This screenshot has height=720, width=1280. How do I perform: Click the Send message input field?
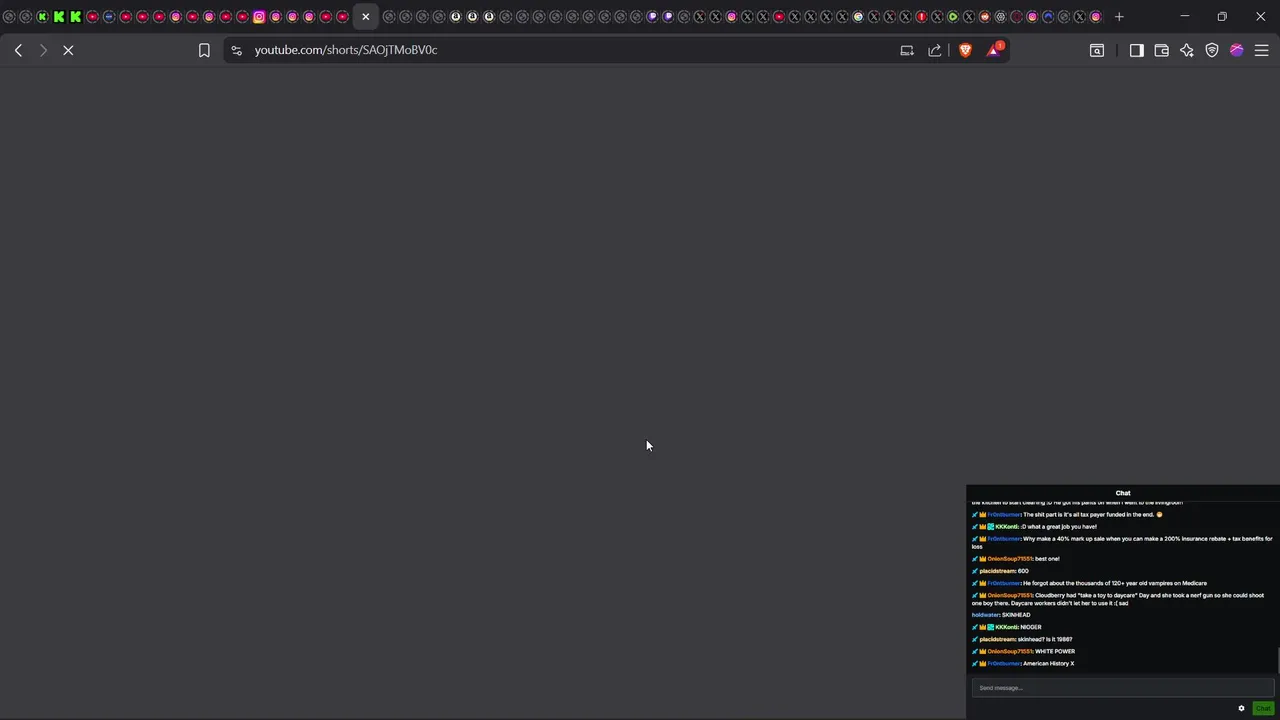pyautogui.click(x=1123, y=688)
